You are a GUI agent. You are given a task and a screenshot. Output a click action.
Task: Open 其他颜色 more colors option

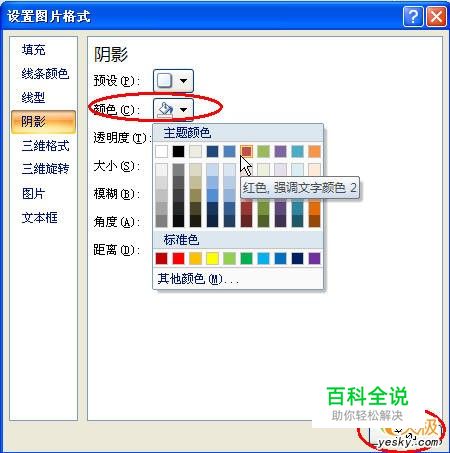point(198,279)
